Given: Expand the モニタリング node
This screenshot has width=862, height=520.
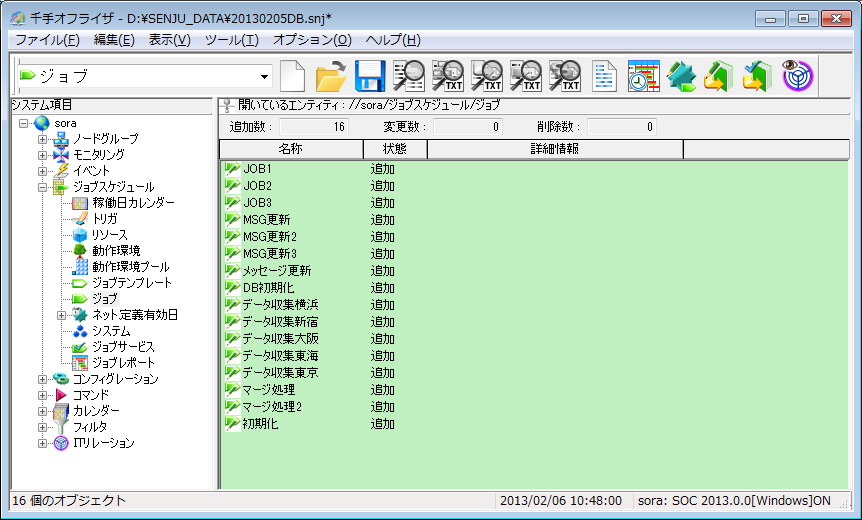Looking at the screenshot, I should click(x=42, y=155).
